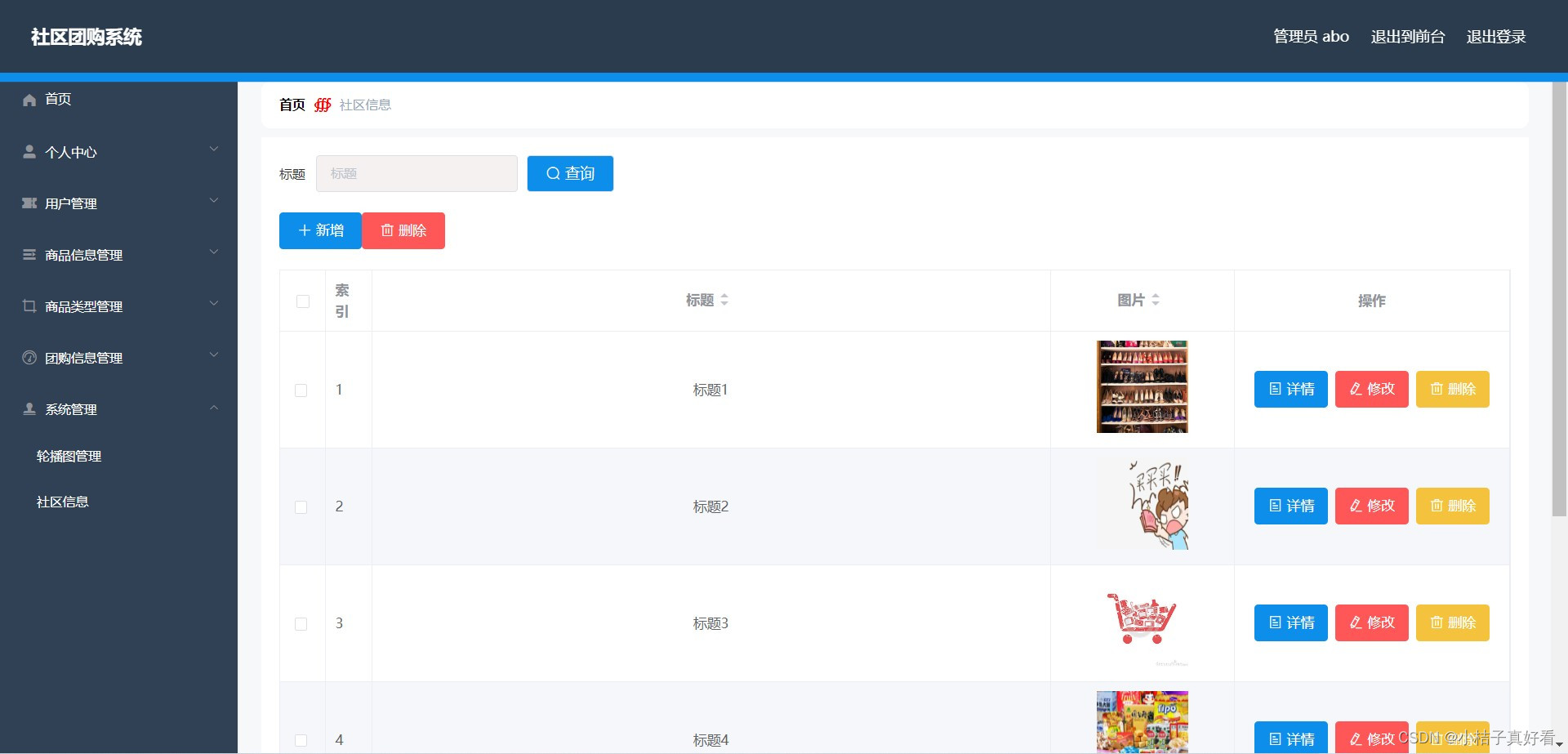Open 社区信息 submenu item
Screen dimensions: 1568x754
(118, 502)
